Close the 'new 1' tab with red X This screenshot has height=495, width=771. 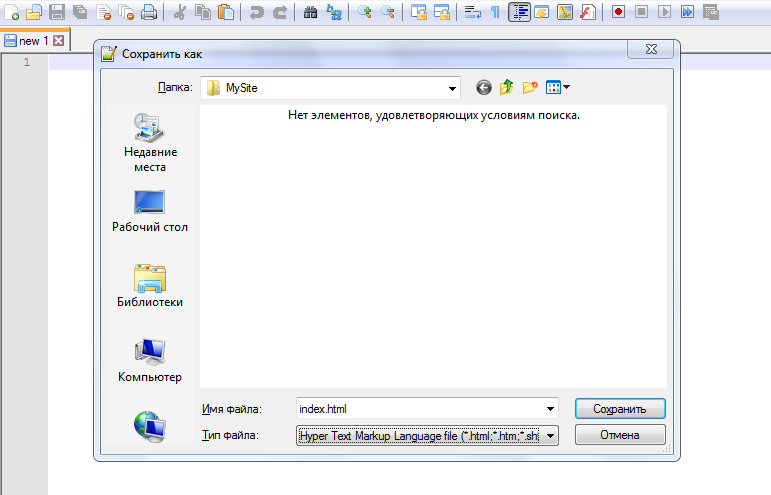click(x=59, y=41)
